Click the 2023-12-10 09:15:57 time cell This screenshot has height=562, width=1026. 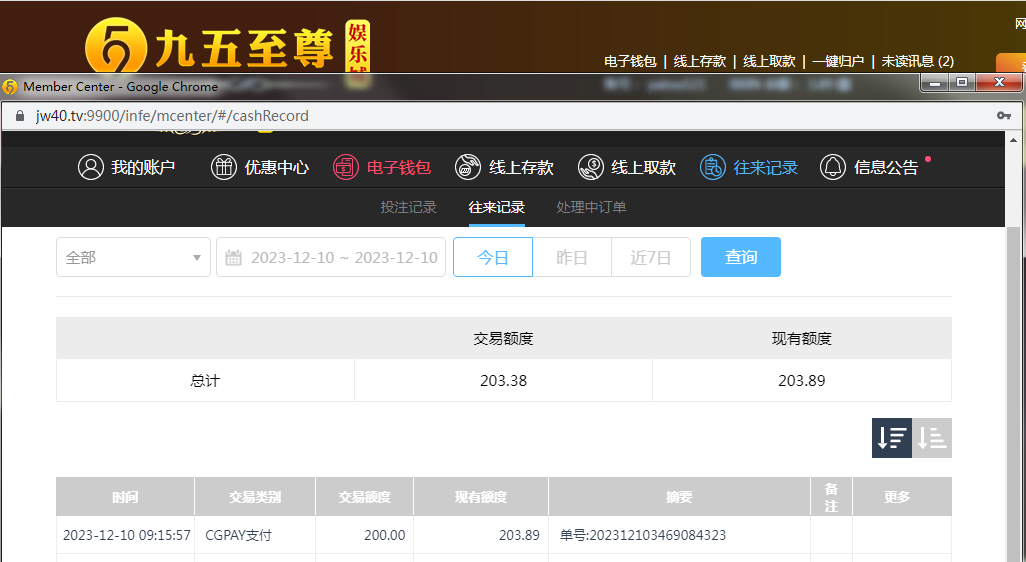pos(126,535)
